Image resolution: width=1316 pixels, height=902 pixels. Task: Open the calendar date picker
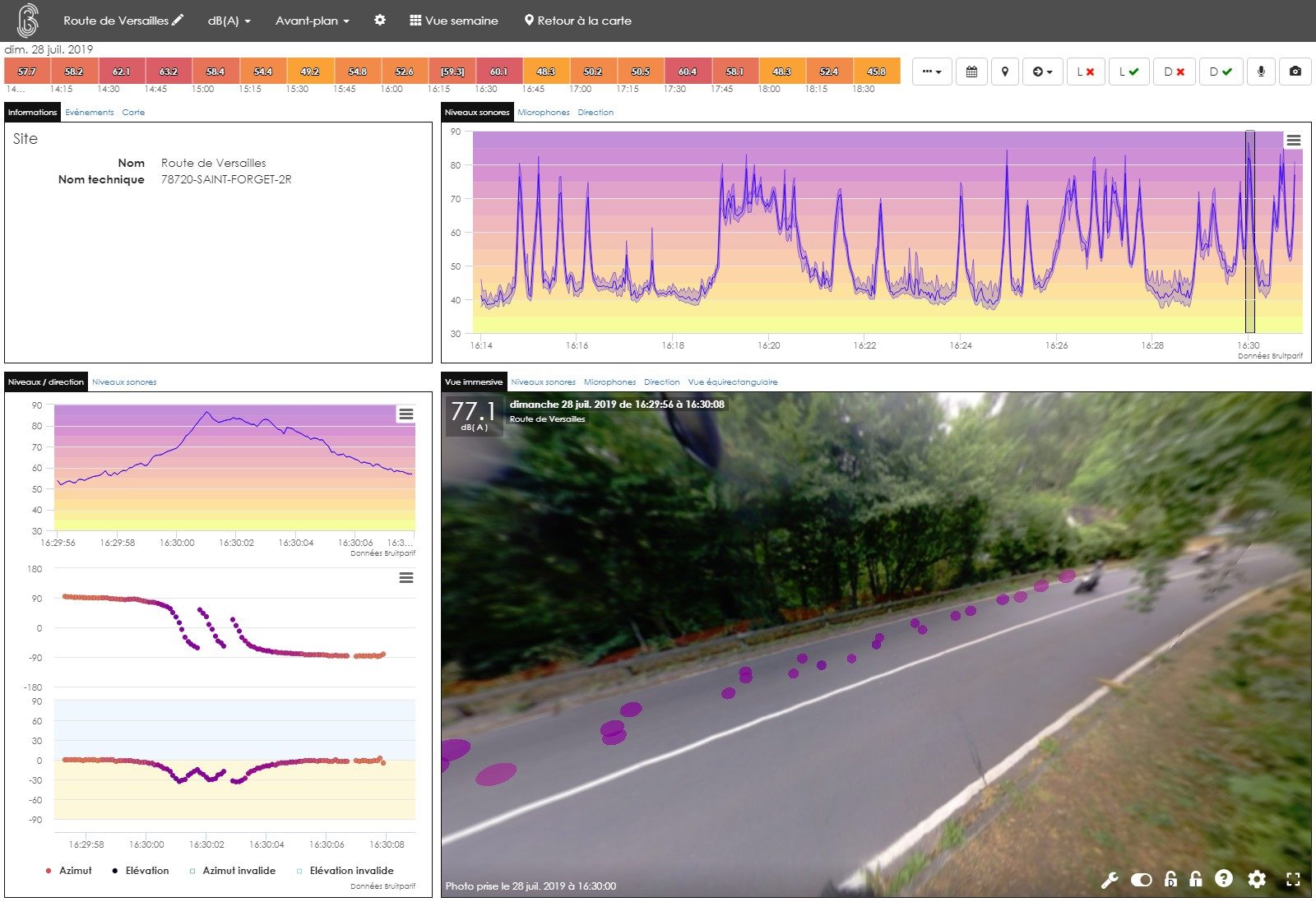[x=971, y=72]
